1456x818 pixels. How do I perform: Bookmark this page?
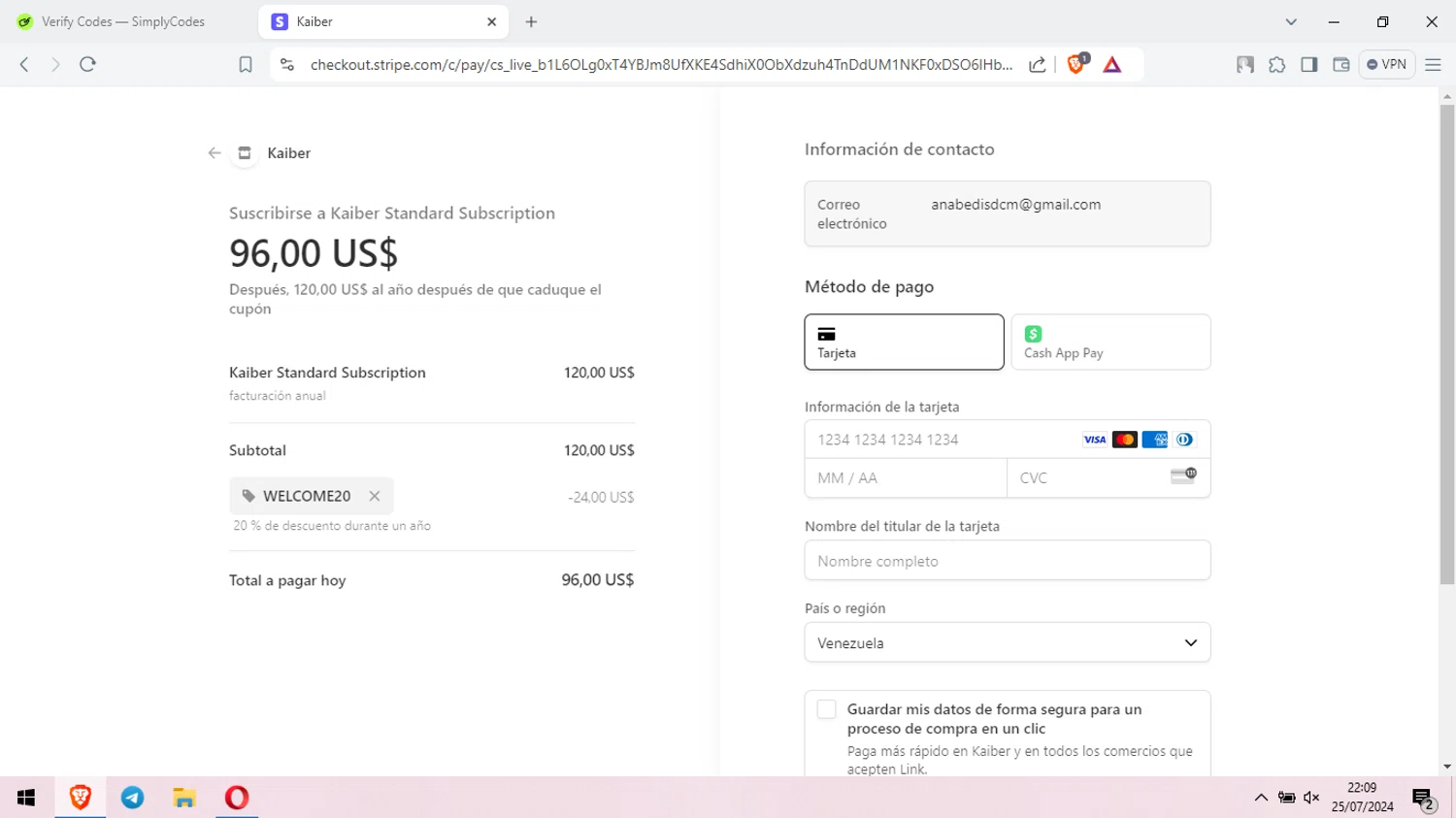[246, 64]
